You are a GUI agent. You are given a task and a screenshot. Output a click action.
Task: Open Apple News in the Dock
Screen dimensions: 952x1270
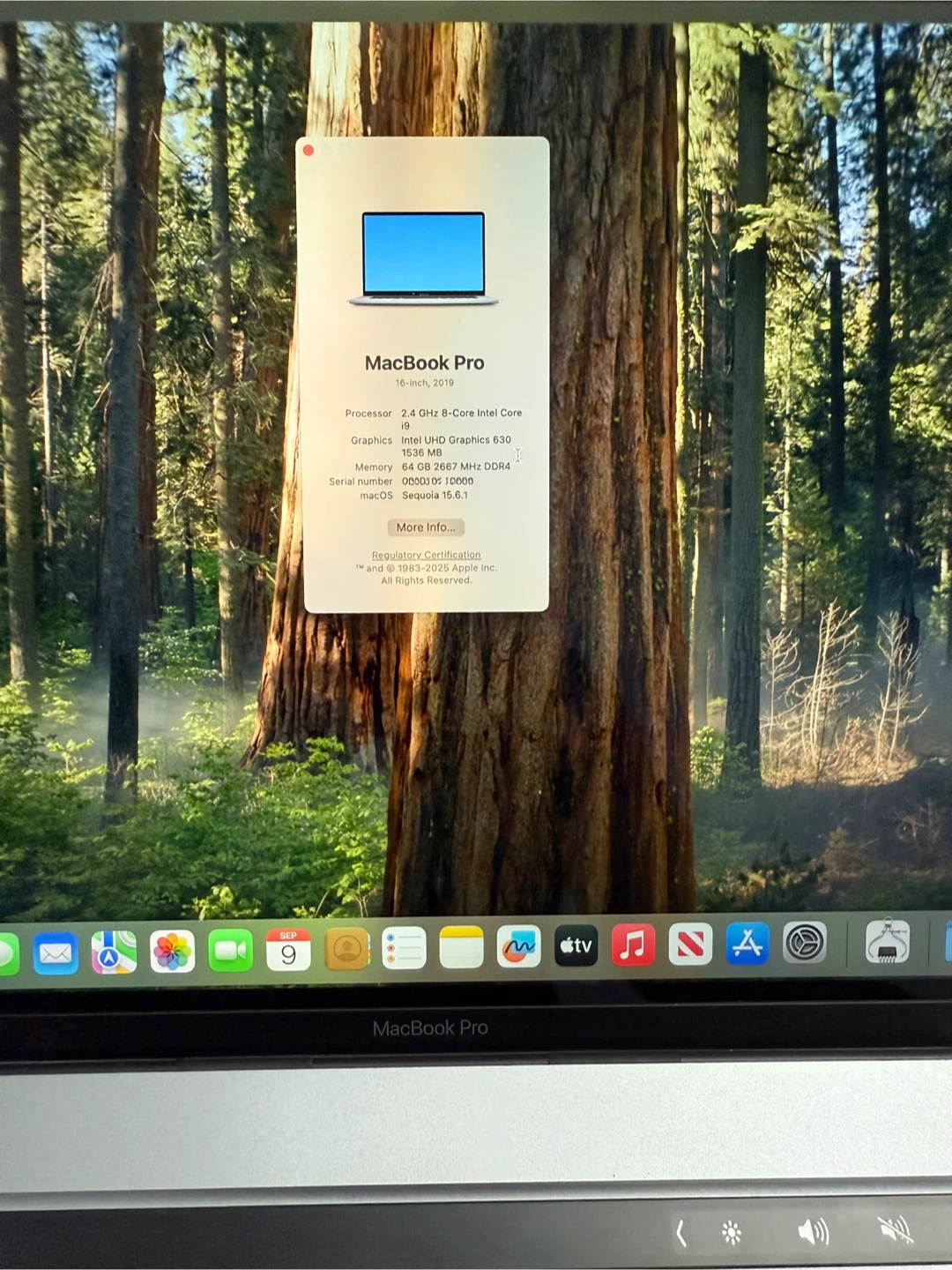click(x=690, y=945)
